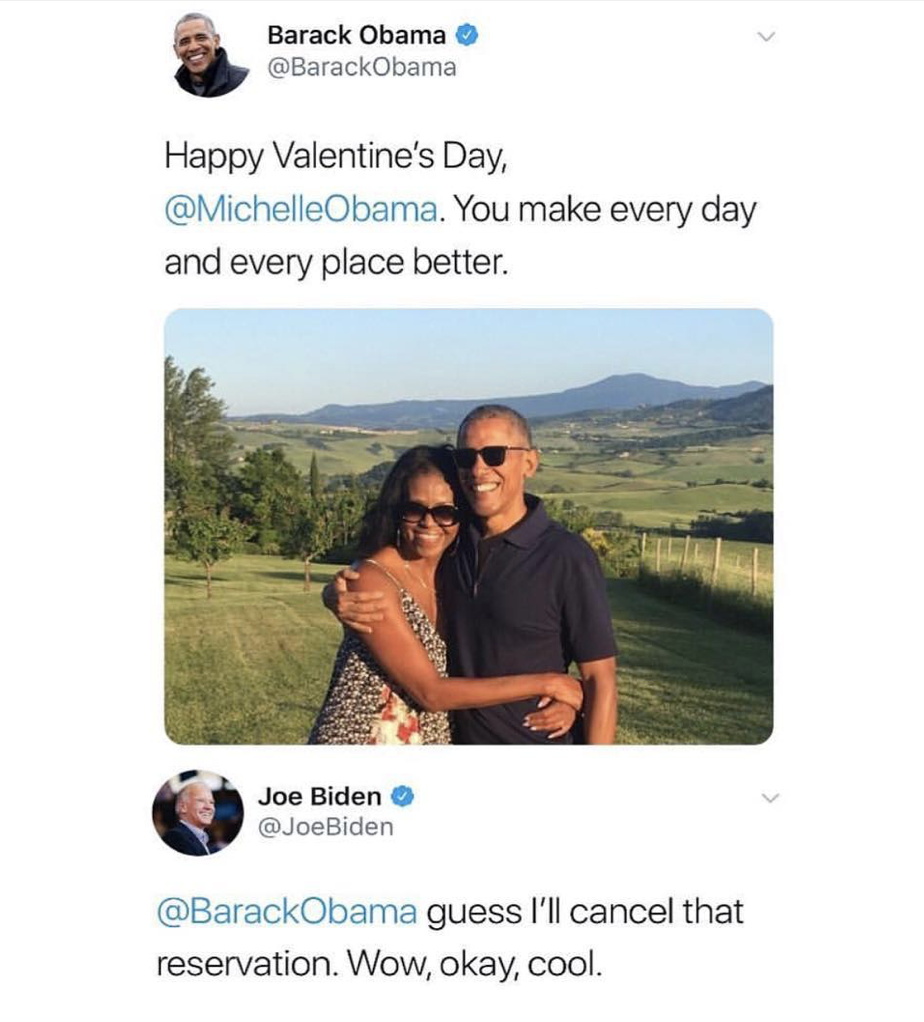Click the "Happy Valentine's Day" tweet text
The height and width of the screenshot is (1022, 924).
click(338, 158)
